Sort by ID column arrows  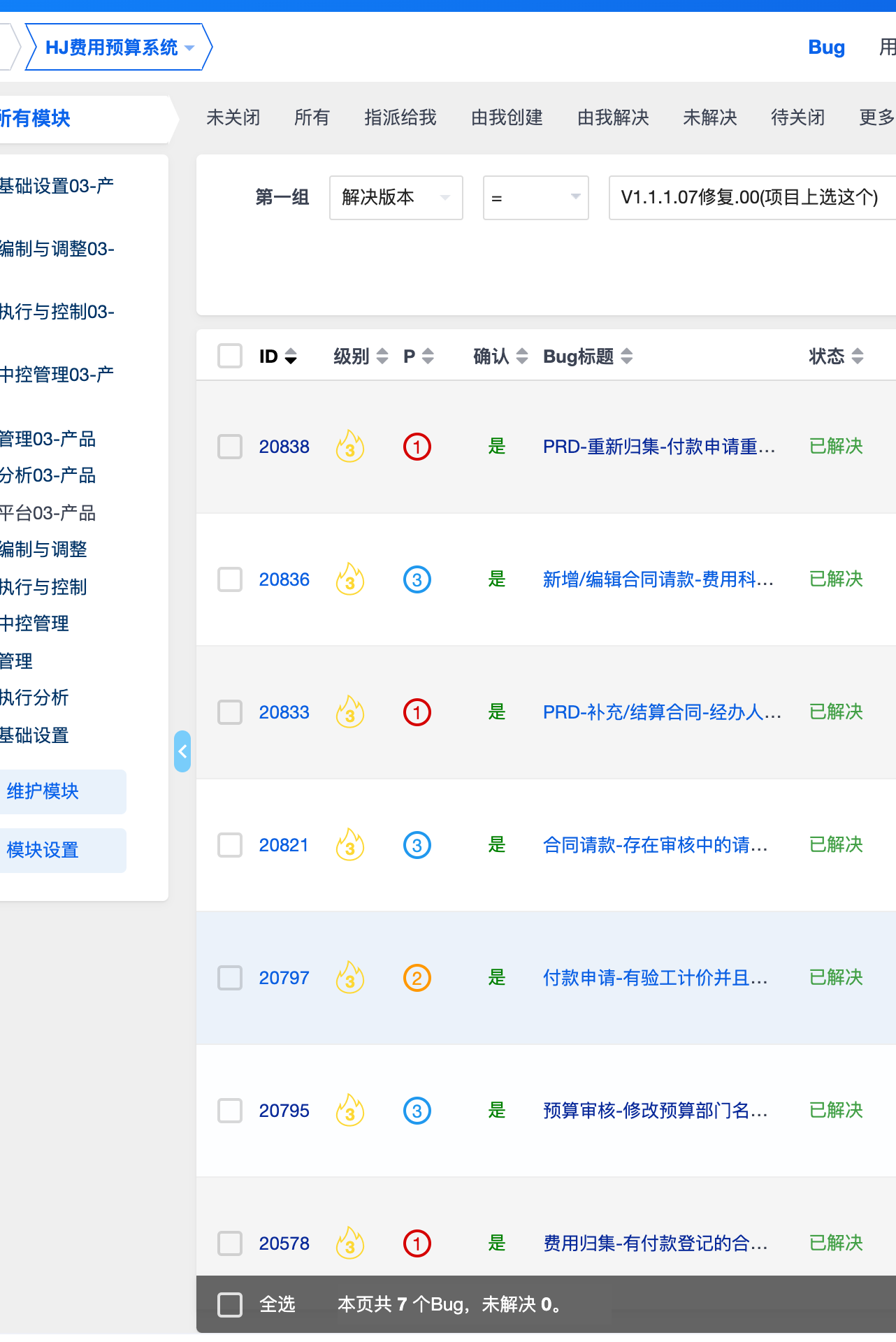[291, 356]
